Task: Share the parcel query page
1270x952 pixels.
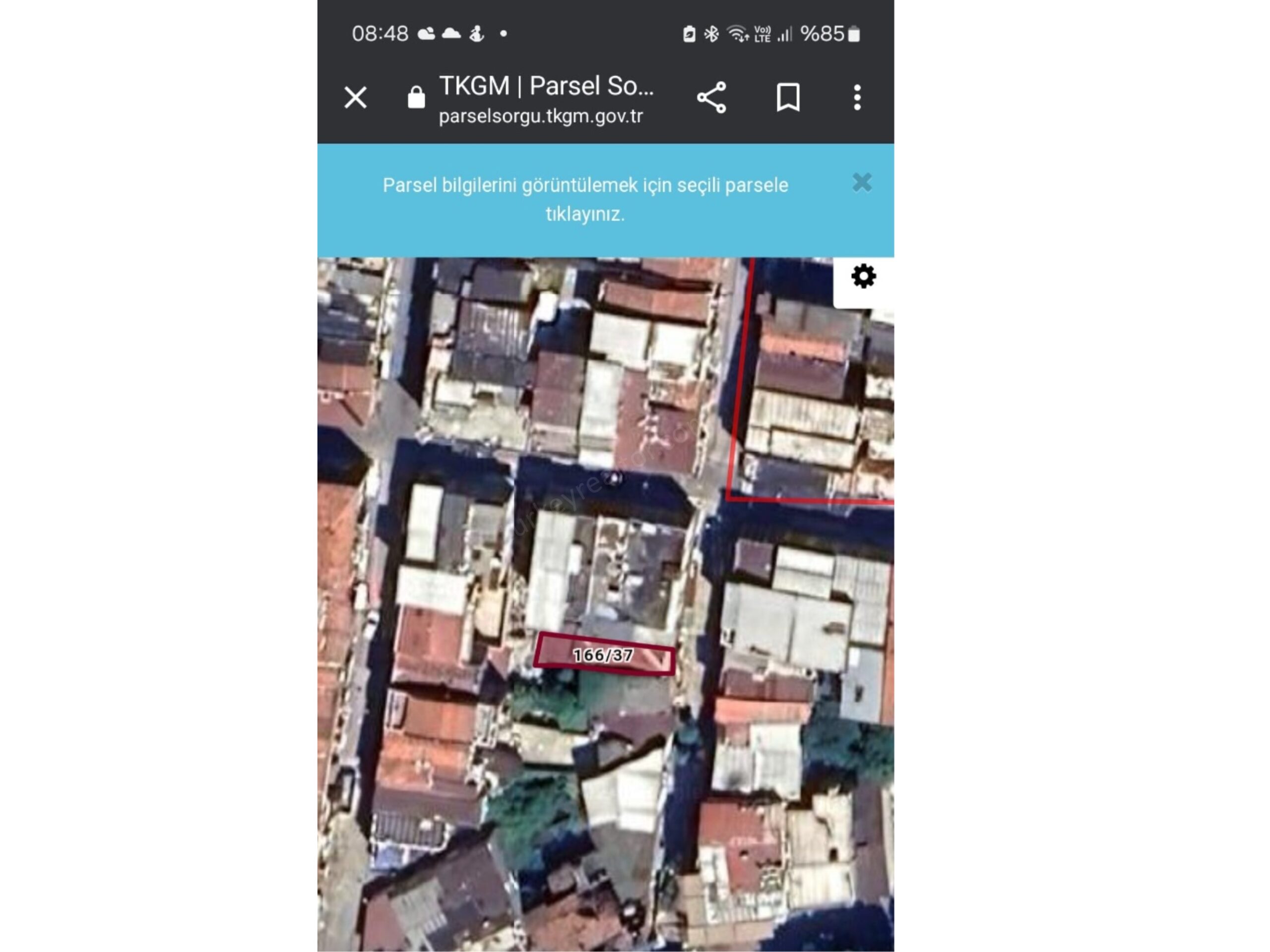Action: pos(711,98)
